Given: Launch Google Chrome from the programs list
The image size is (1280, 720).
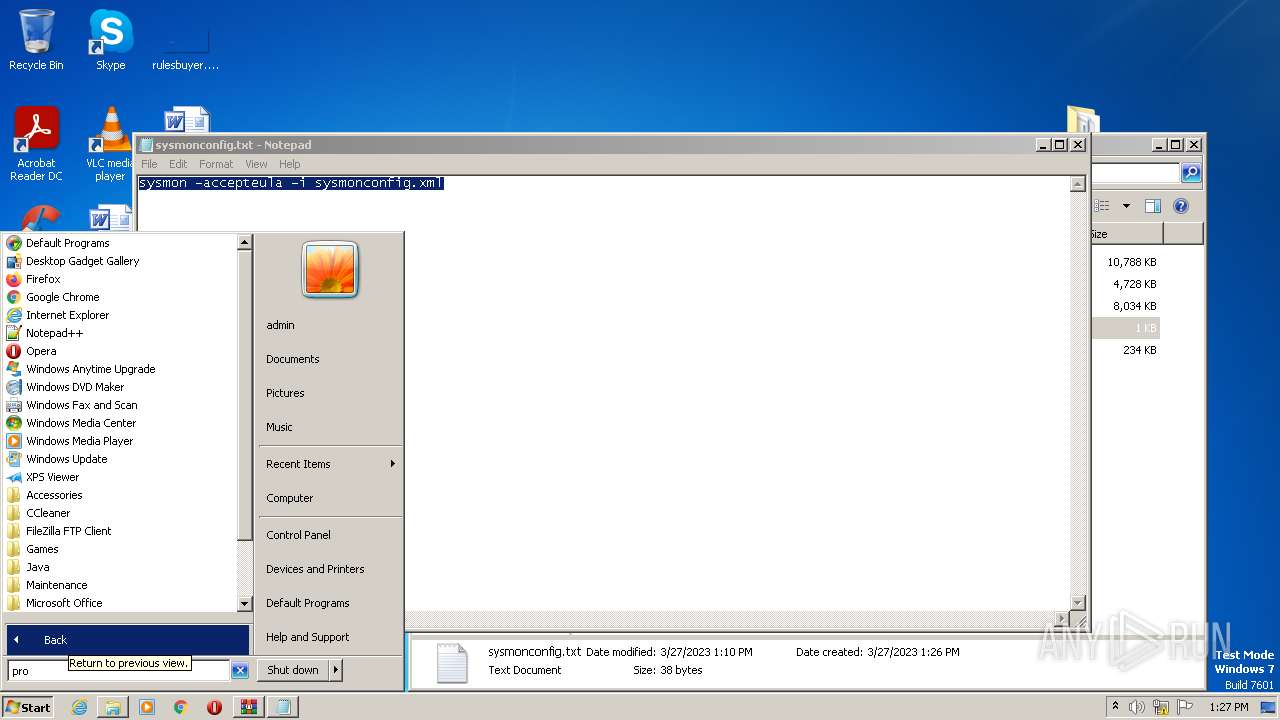Looking at the screenshot, I should tap(120, 297).
